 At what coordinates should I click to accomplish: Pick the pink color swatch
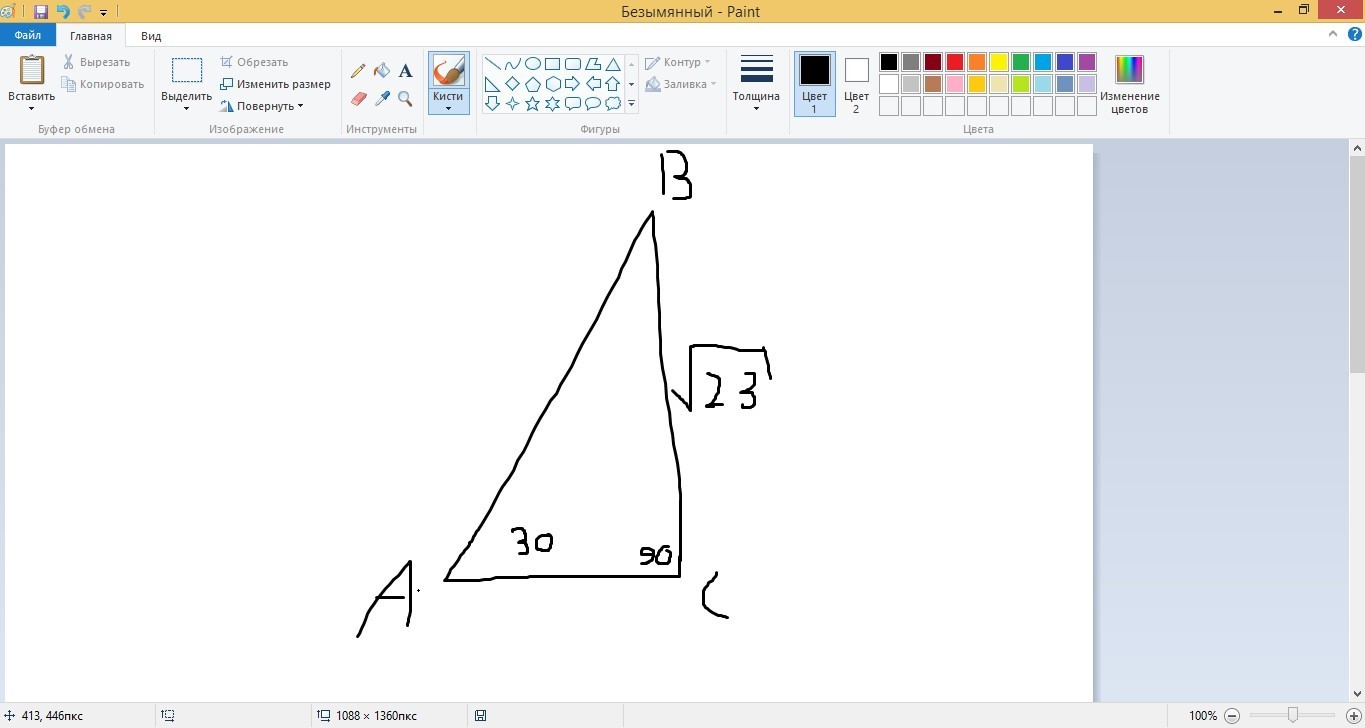pyautogui.click(x=955, y=84)
